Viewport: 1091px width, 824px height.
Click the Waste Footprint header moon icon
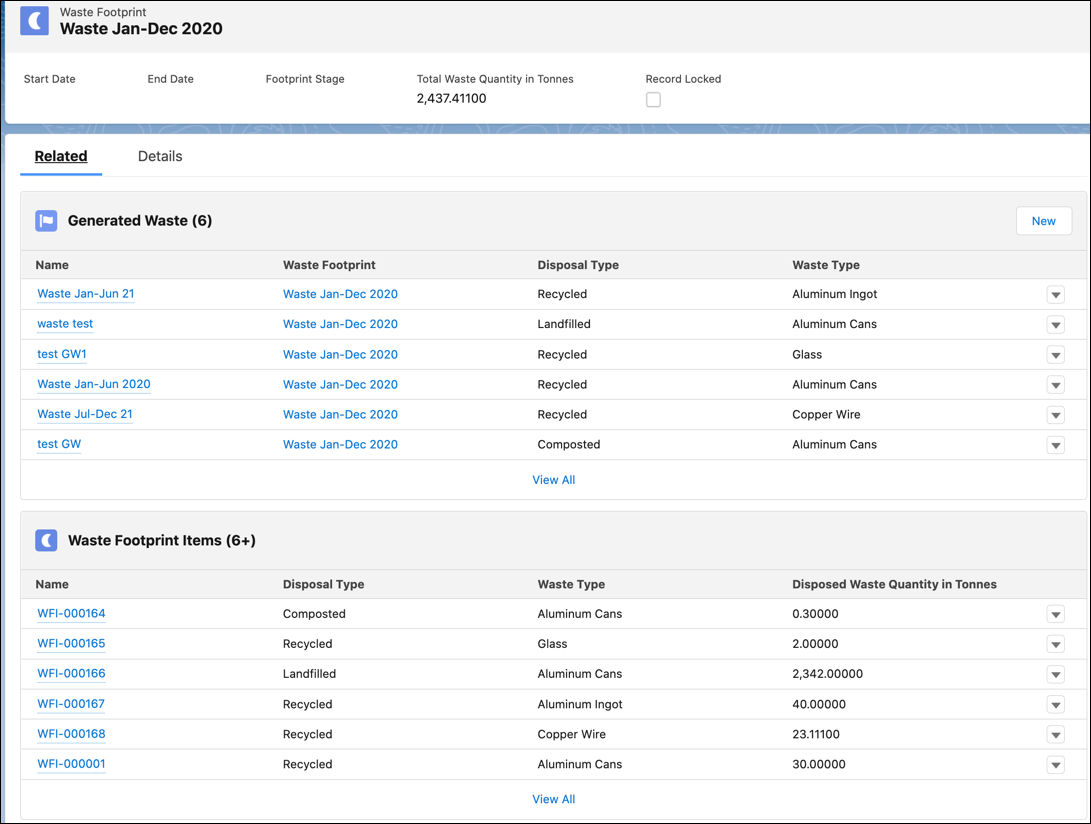point(34,21)
